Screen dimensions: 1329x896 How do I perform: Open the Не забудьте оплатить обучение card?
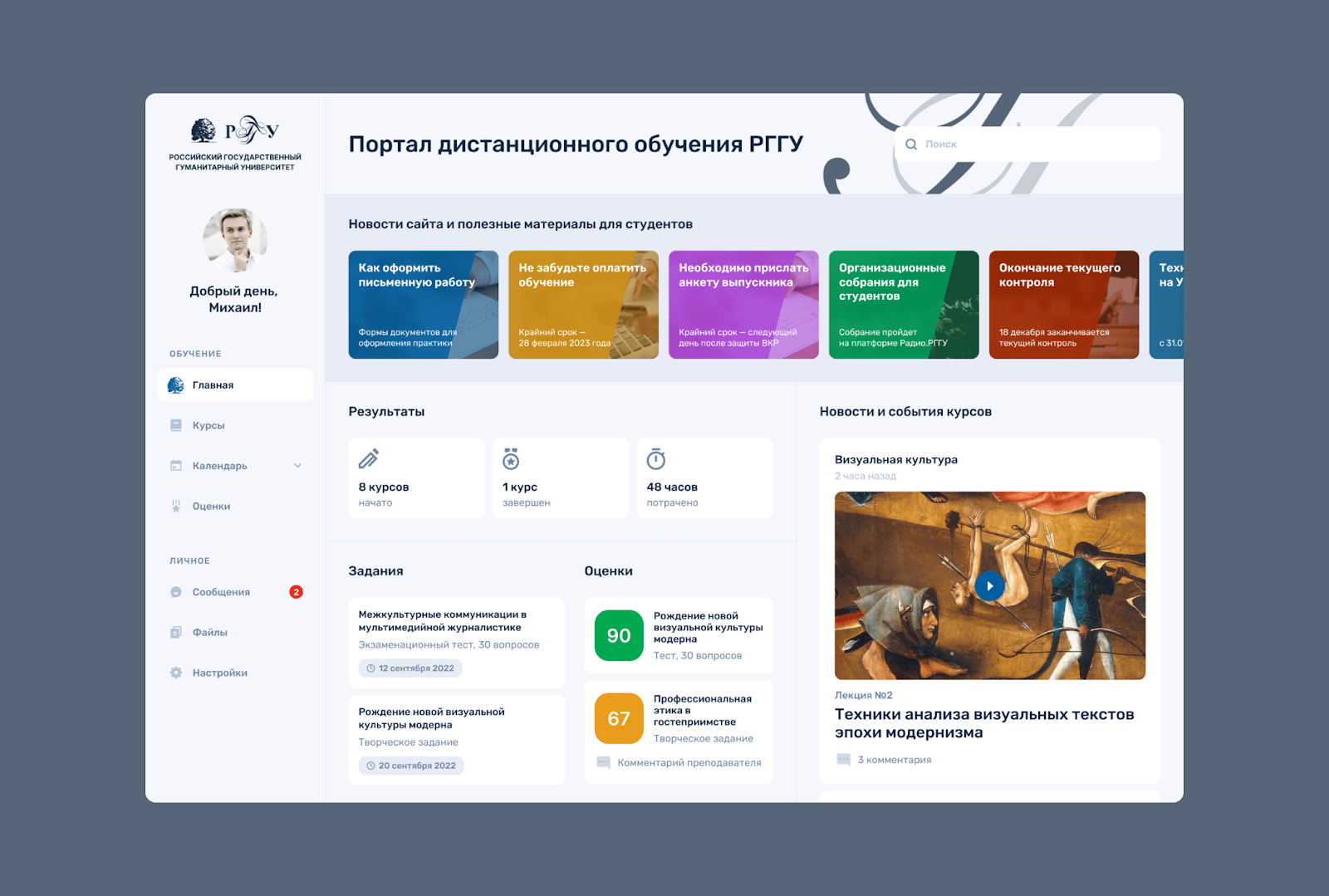pyautogui.click(x=583, y=305)
